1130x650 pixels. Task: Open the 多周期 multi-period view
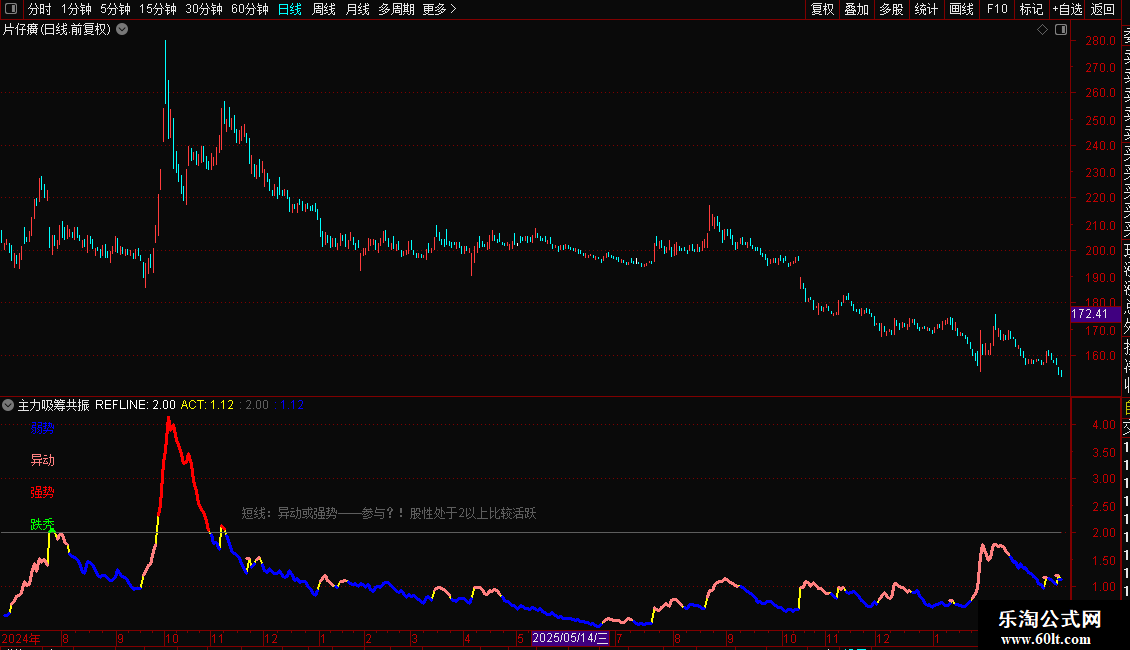pyautogui.click(x=396, y=9)
